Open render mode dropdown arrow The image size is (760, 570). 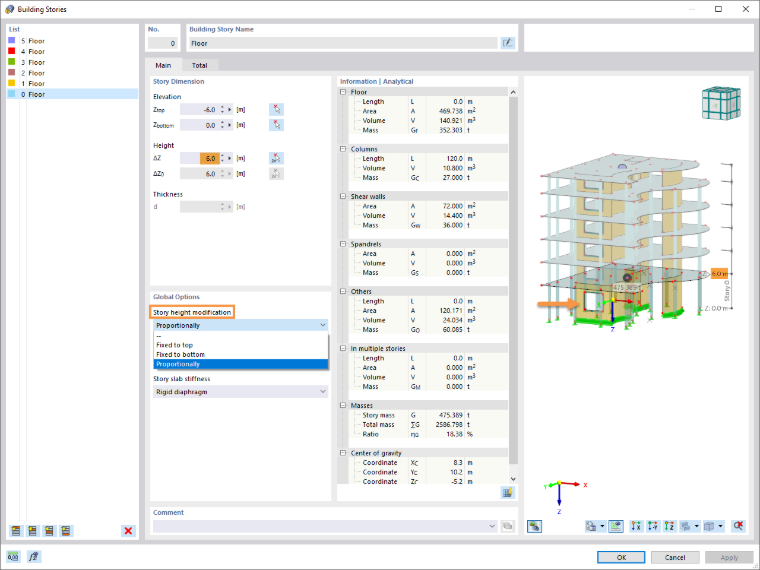(720, 526)
